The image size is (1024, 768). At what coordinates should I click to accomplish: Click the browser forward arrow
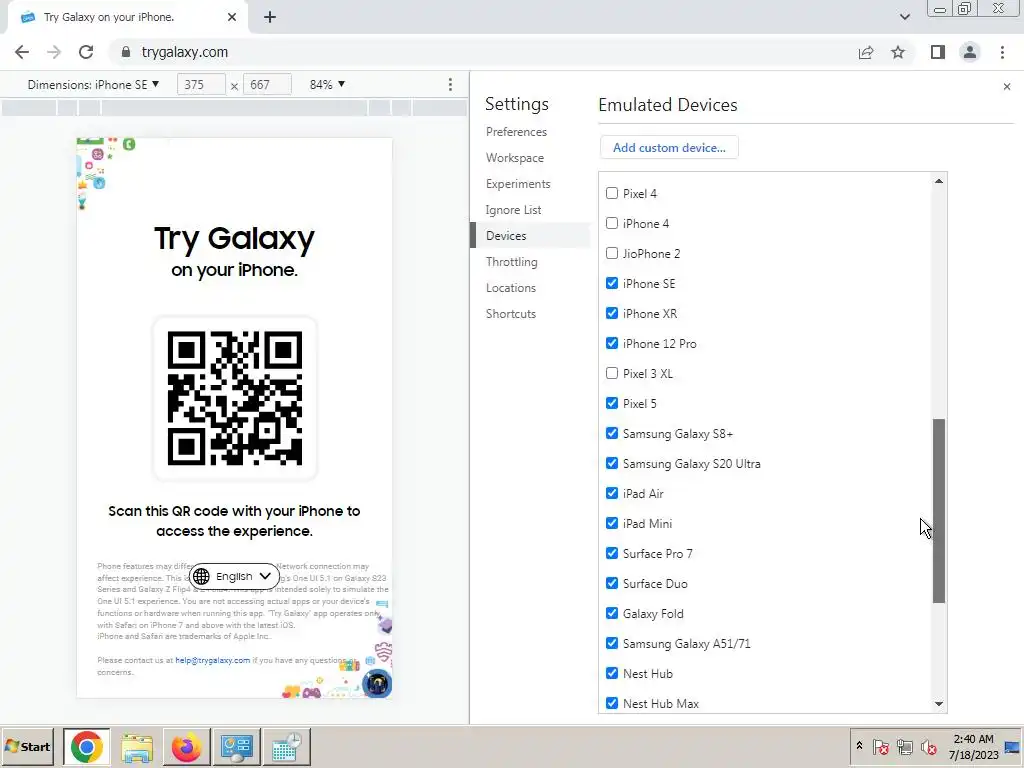click(x=54, y=52)
